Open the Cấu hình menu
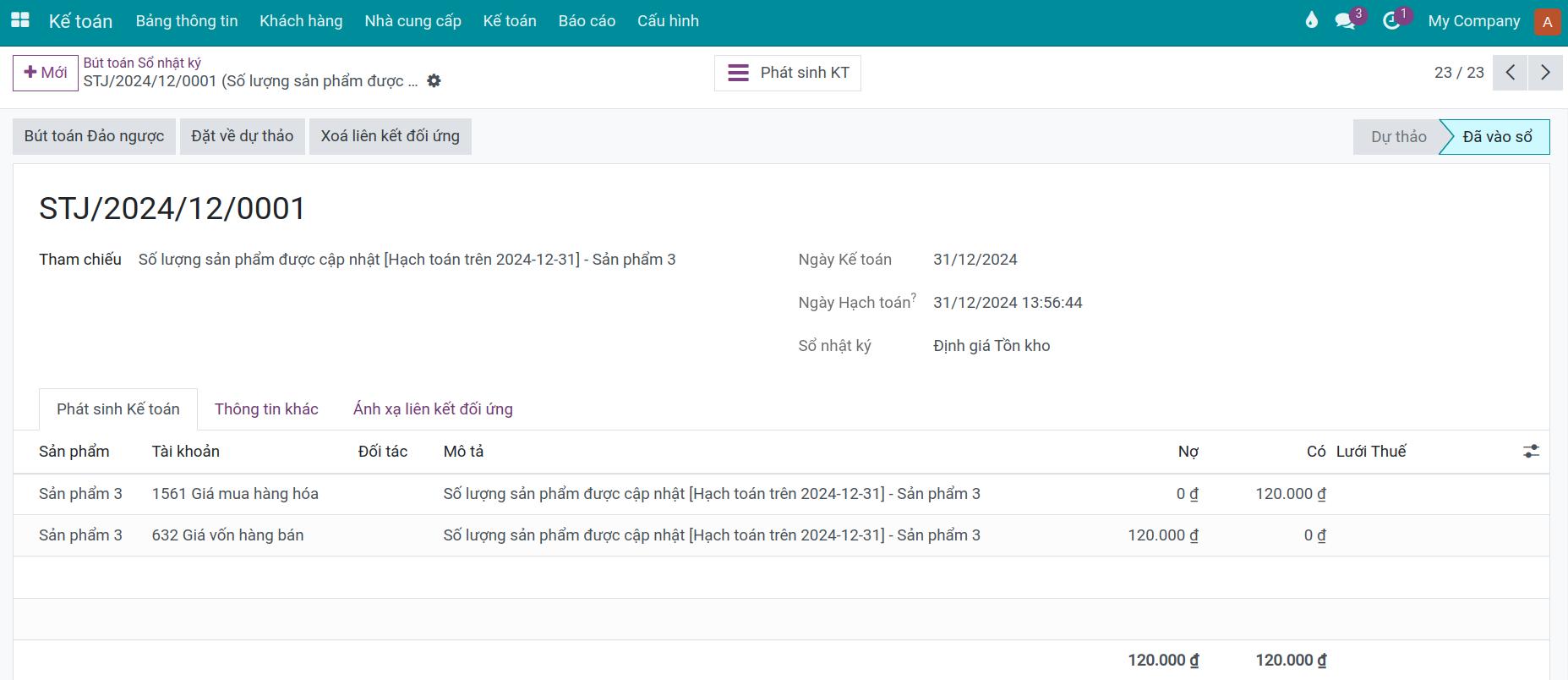 point(668,21)
